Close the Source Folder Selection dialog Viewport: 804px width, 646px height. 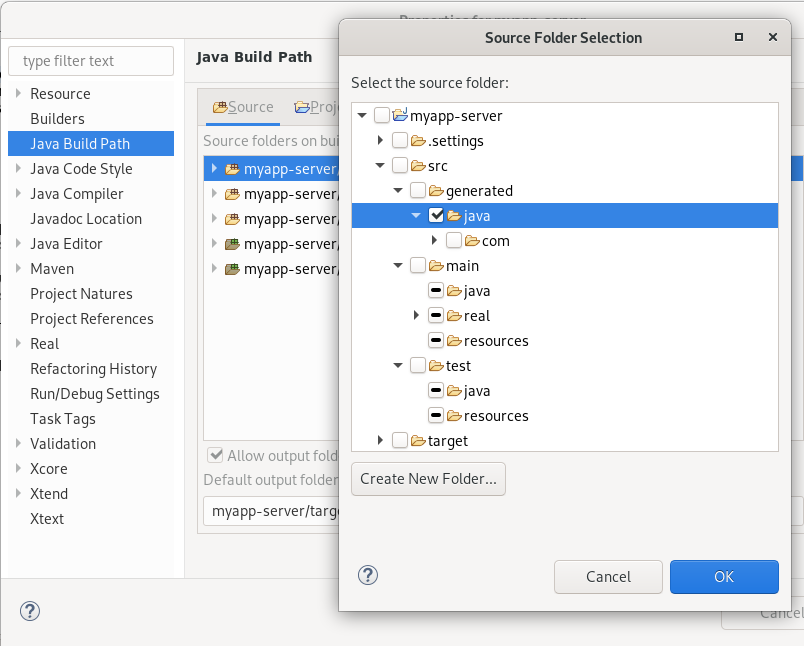click(773, 37)
